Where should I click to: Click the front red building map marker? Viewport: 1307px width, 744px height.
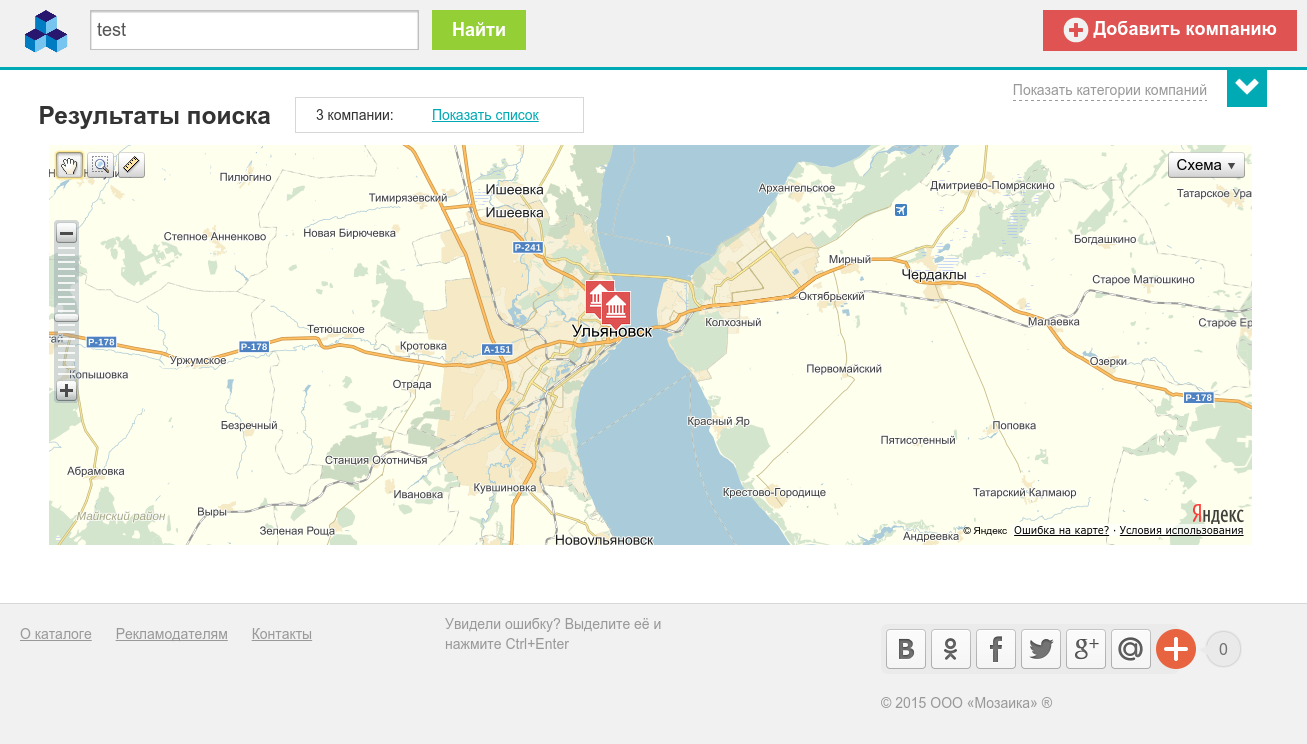[x=616, y=308]
